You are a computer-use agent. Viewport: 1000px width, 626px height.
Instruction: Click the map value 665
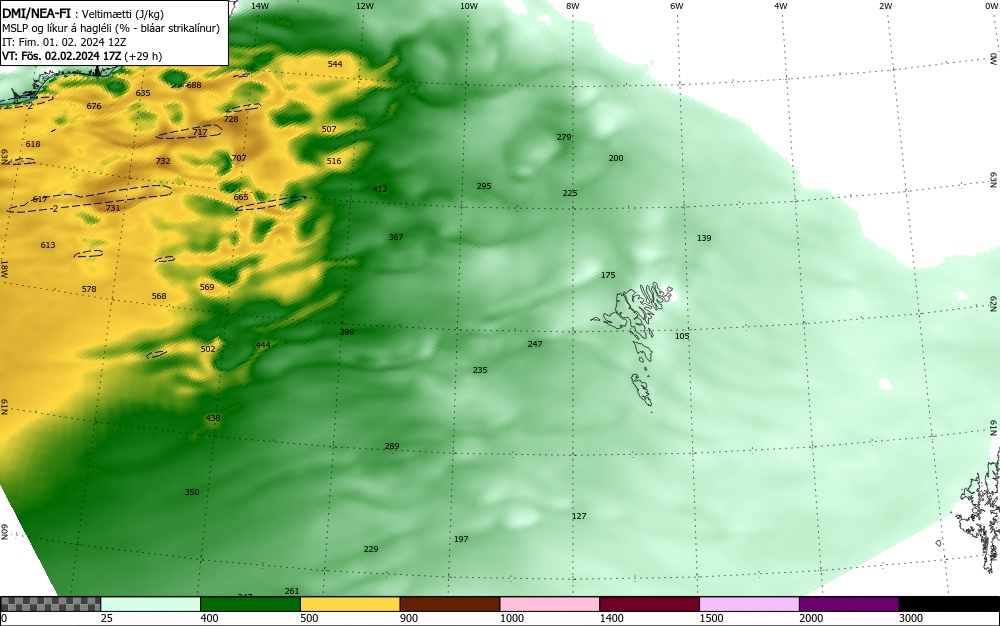241,198
